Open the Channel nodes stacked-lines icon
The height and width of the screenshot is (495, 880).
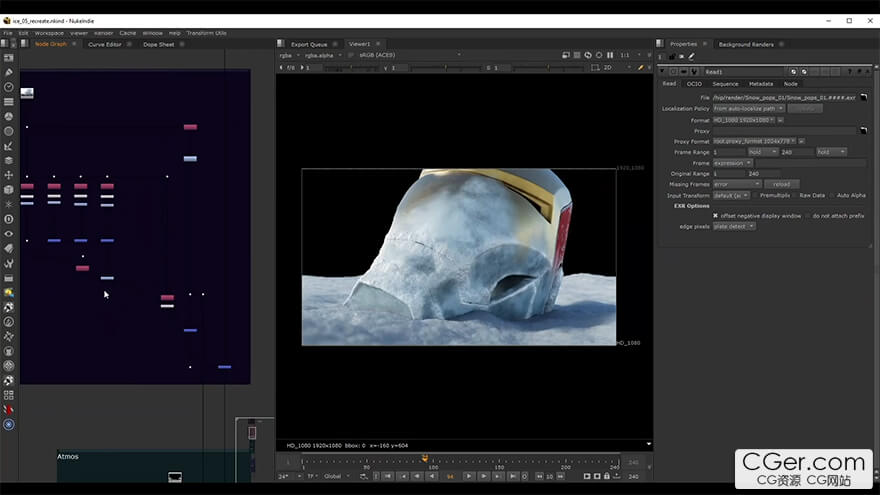8,102
